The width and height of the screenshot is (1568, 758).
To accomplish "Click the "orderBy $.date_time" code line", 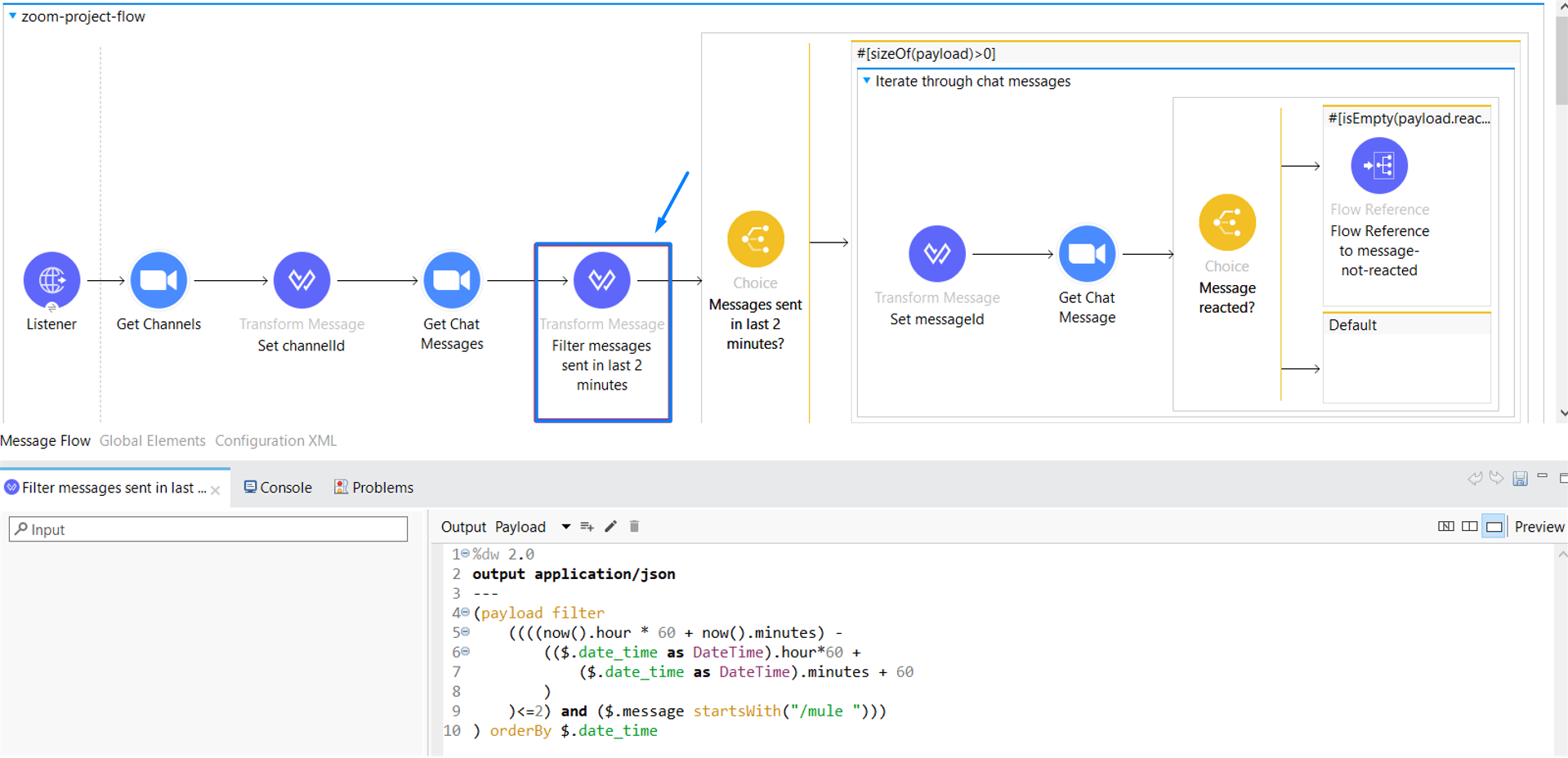I will pyautogui.click(x=574, y=730).
